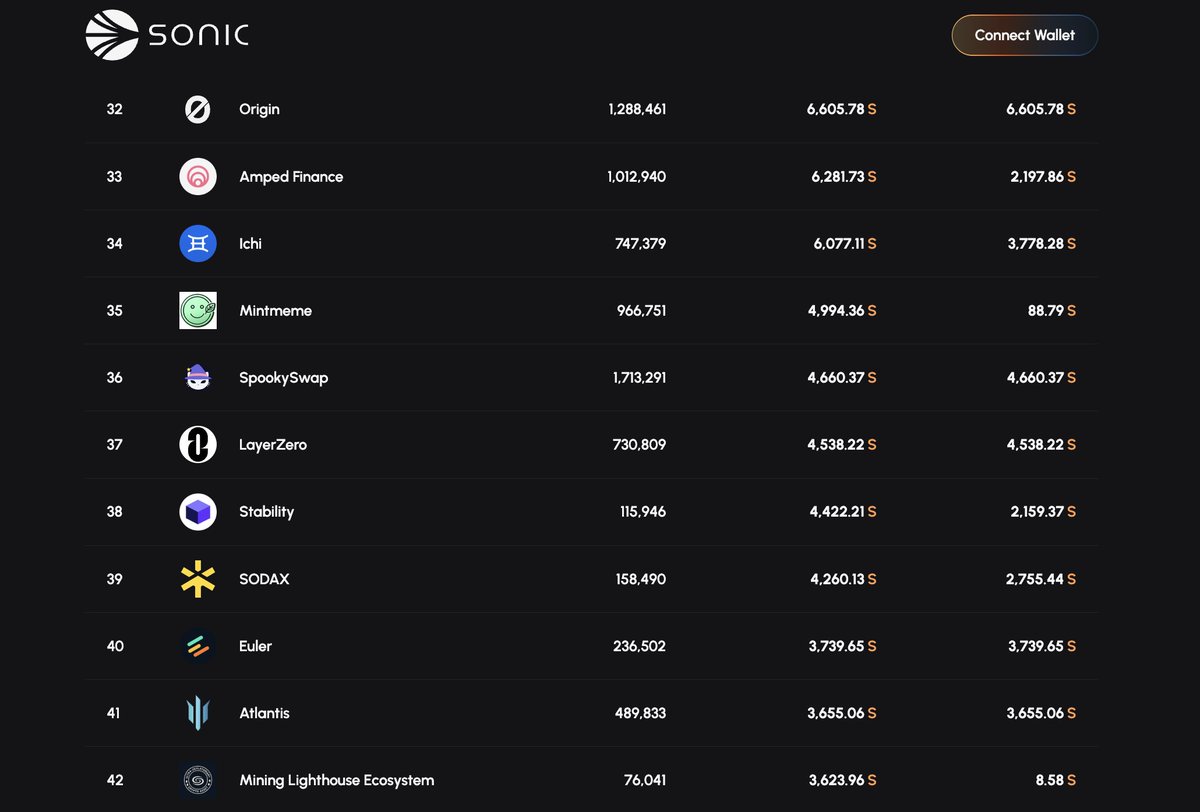The width and height of the screenshot is (1200, 812).
Task: Click the amount 6,077.11 S
Action: pos(845,243)
